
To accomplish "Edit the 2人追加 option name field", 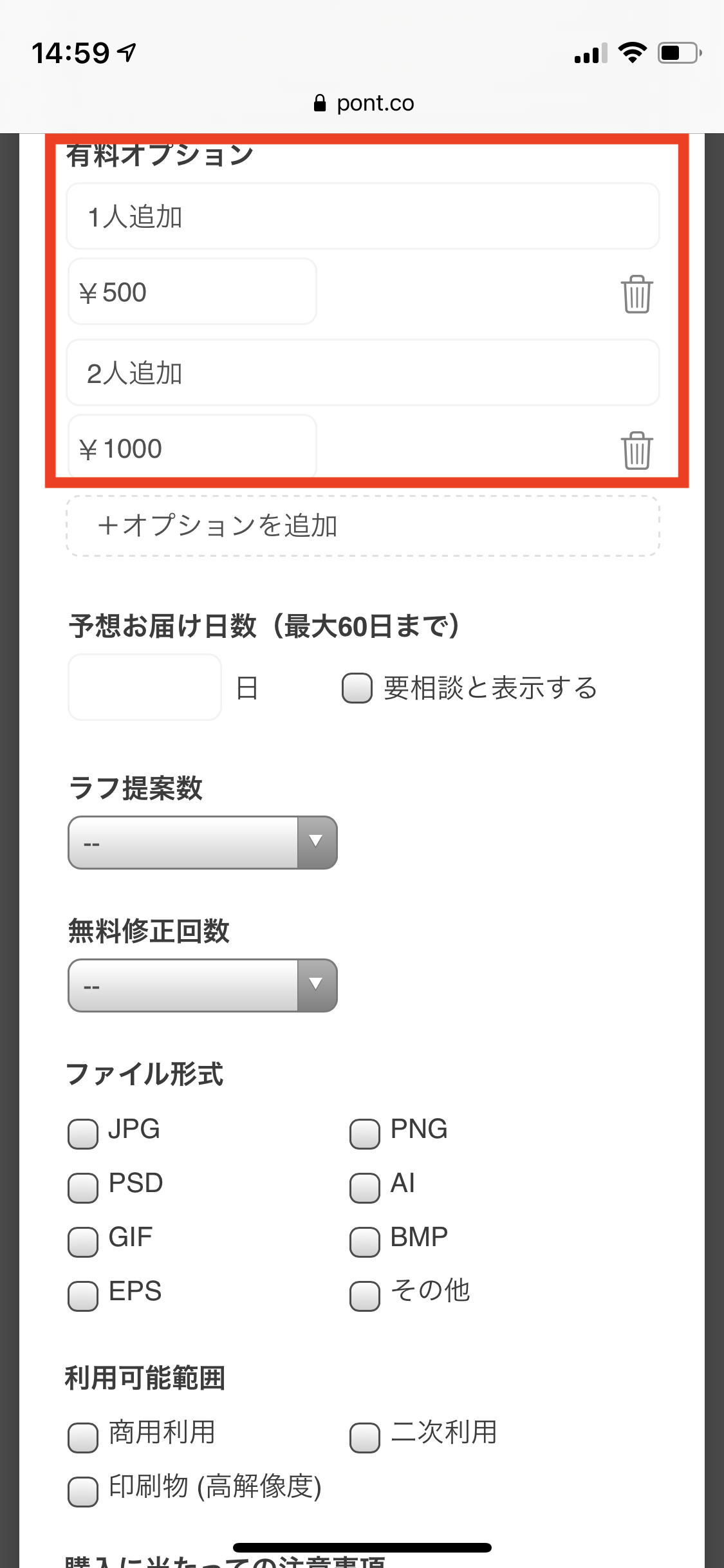I will point(363,373).
